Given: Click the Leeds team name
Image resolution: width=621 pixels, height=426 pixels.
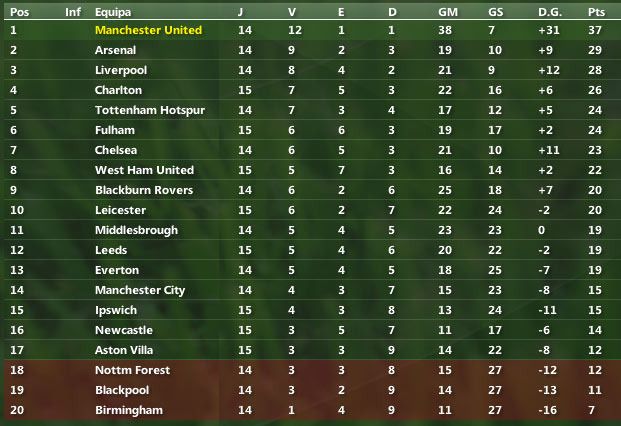Looking at the screenshot, I should [111, 250].
